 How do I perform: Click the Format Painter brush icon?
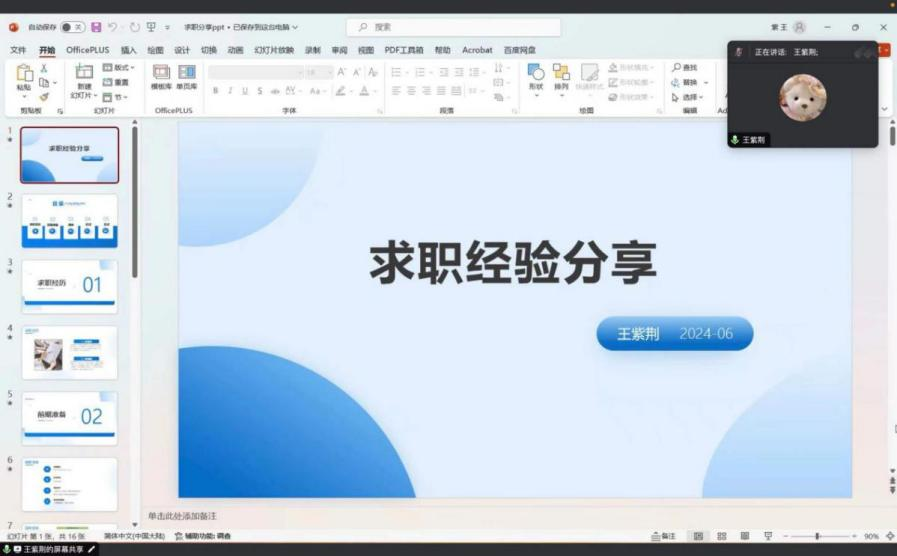point(44,97)
